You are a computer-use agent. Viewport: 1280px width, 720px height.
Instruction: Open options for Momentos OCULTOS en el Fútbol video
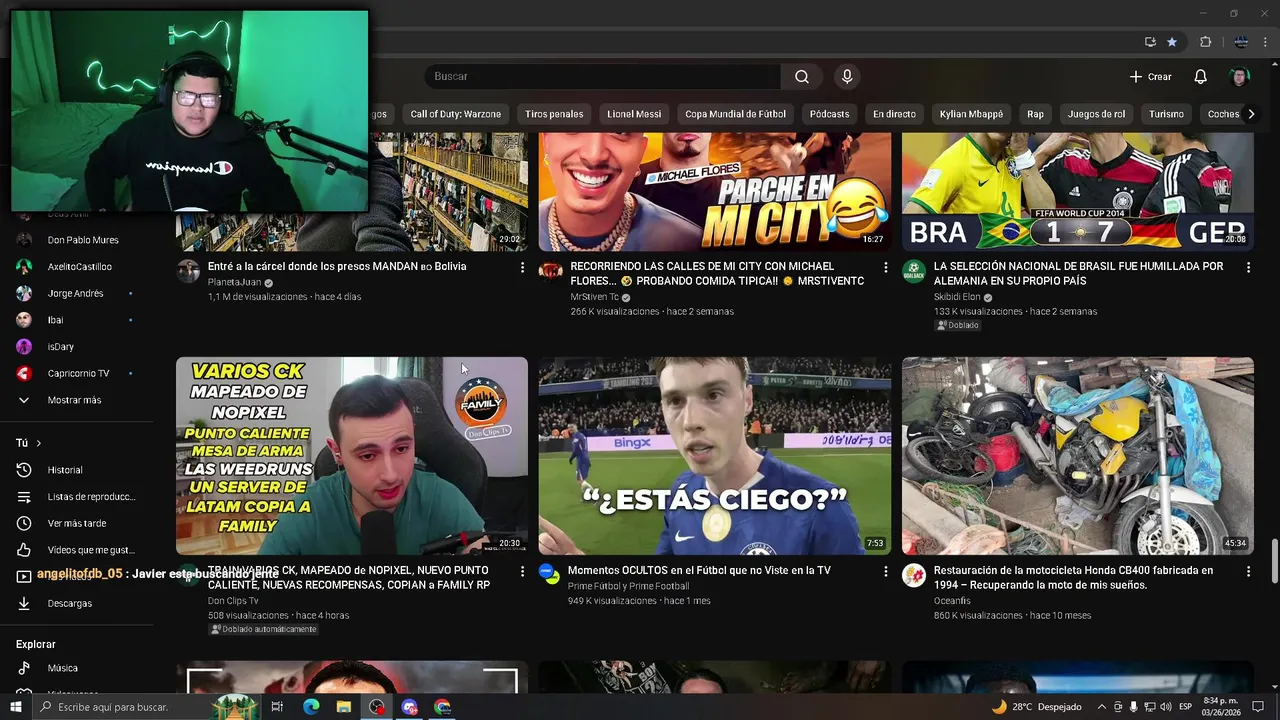click(885, 571)
